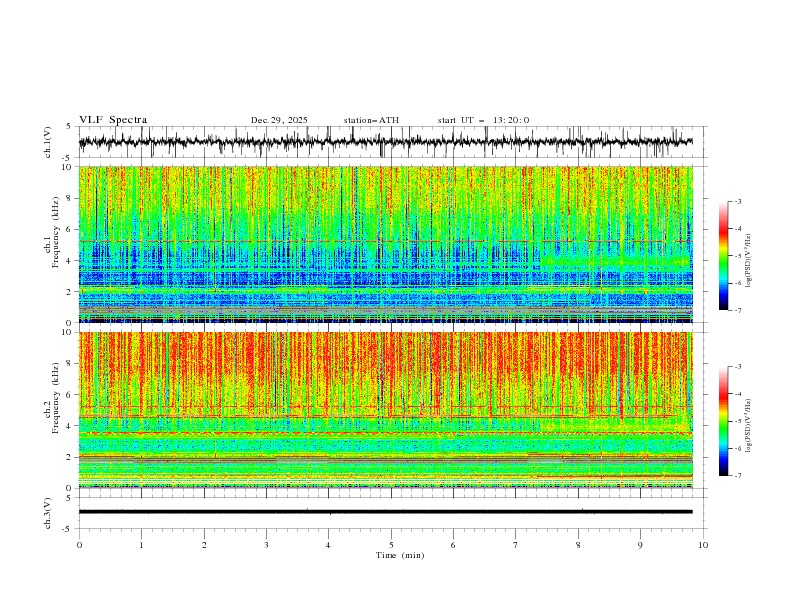Select the ch.1 colorbar "log(PSD)(V²/Hz)" label

tap(749, 261)
